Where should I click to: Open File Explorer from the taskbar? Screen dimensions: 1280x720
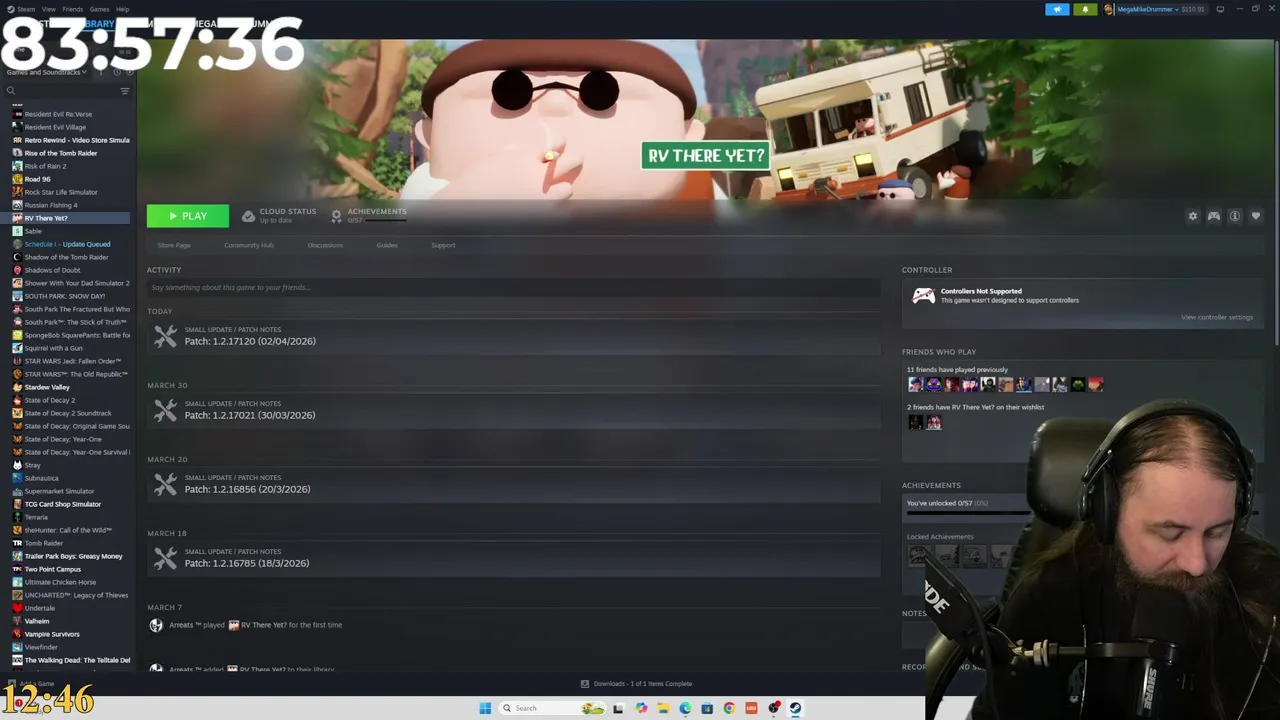[663, 708]
